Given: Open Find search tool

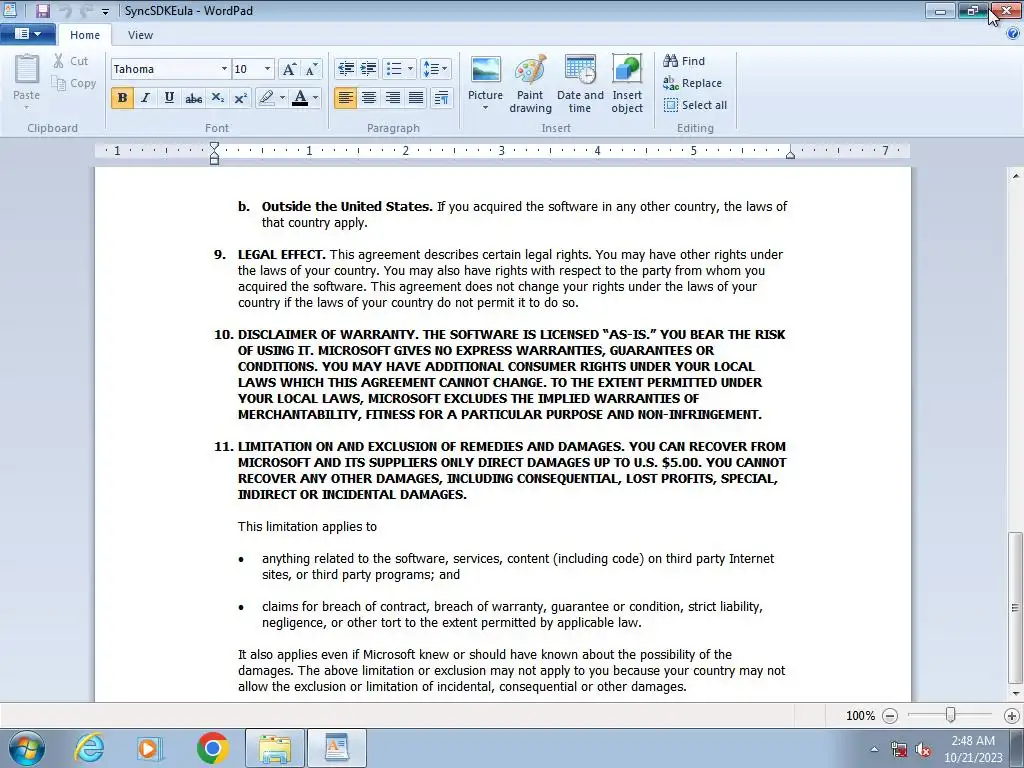Looking at the screenshot, I should (684, 61).
